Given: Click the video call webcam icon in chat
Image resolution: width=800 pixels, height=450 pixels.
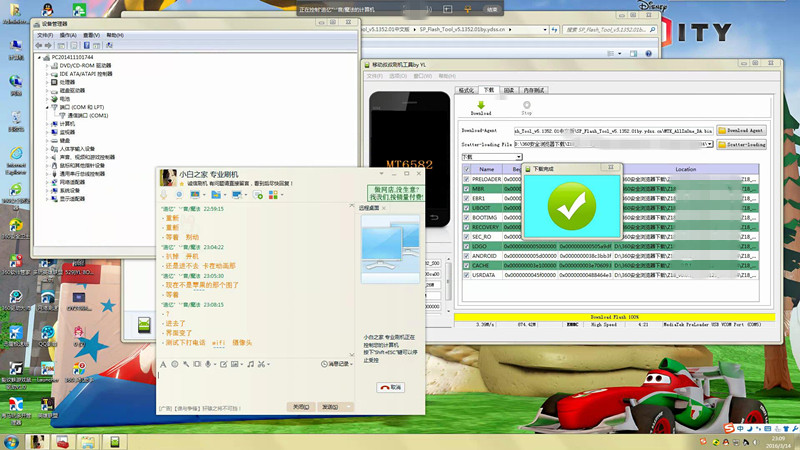Looking at the screenshot, I should (x=179, y=195).
